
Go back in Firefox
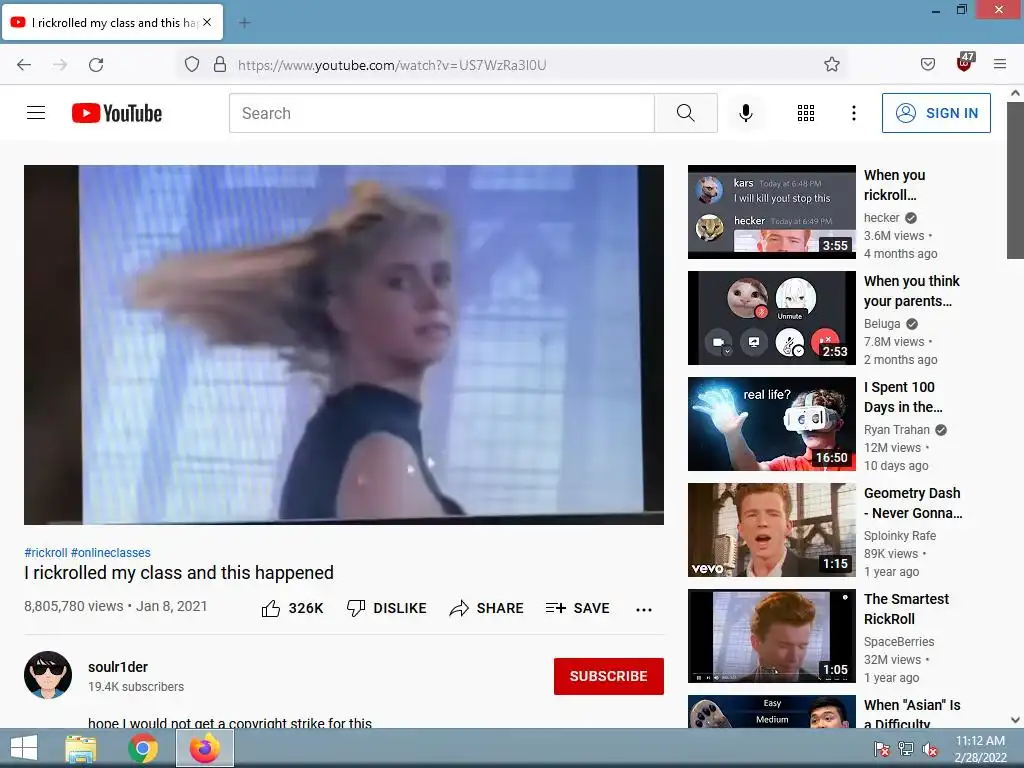click(x=24, y=65)
